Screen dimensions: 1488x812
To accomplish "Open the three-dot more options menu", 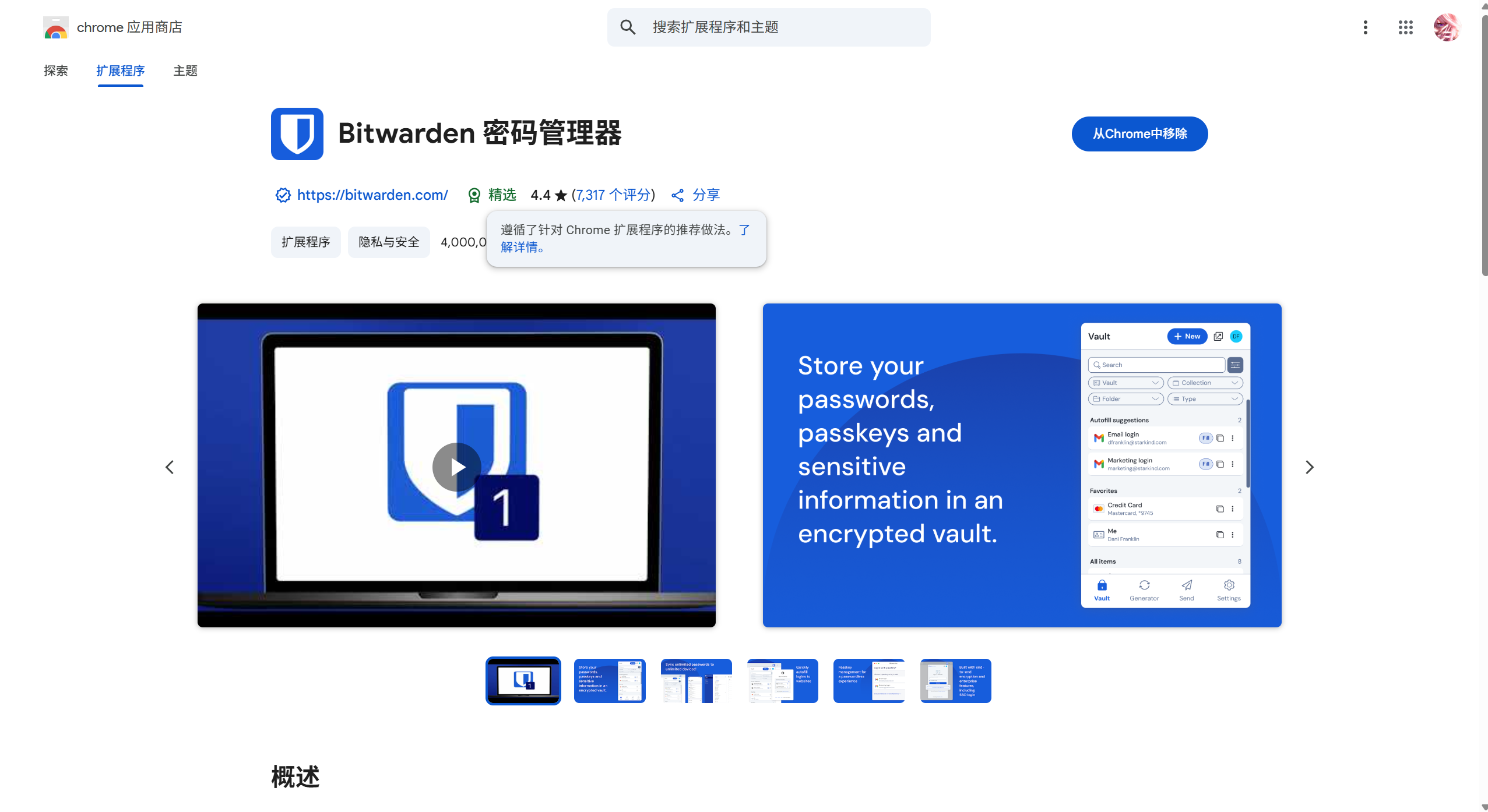I will (x=1365, y=27).
